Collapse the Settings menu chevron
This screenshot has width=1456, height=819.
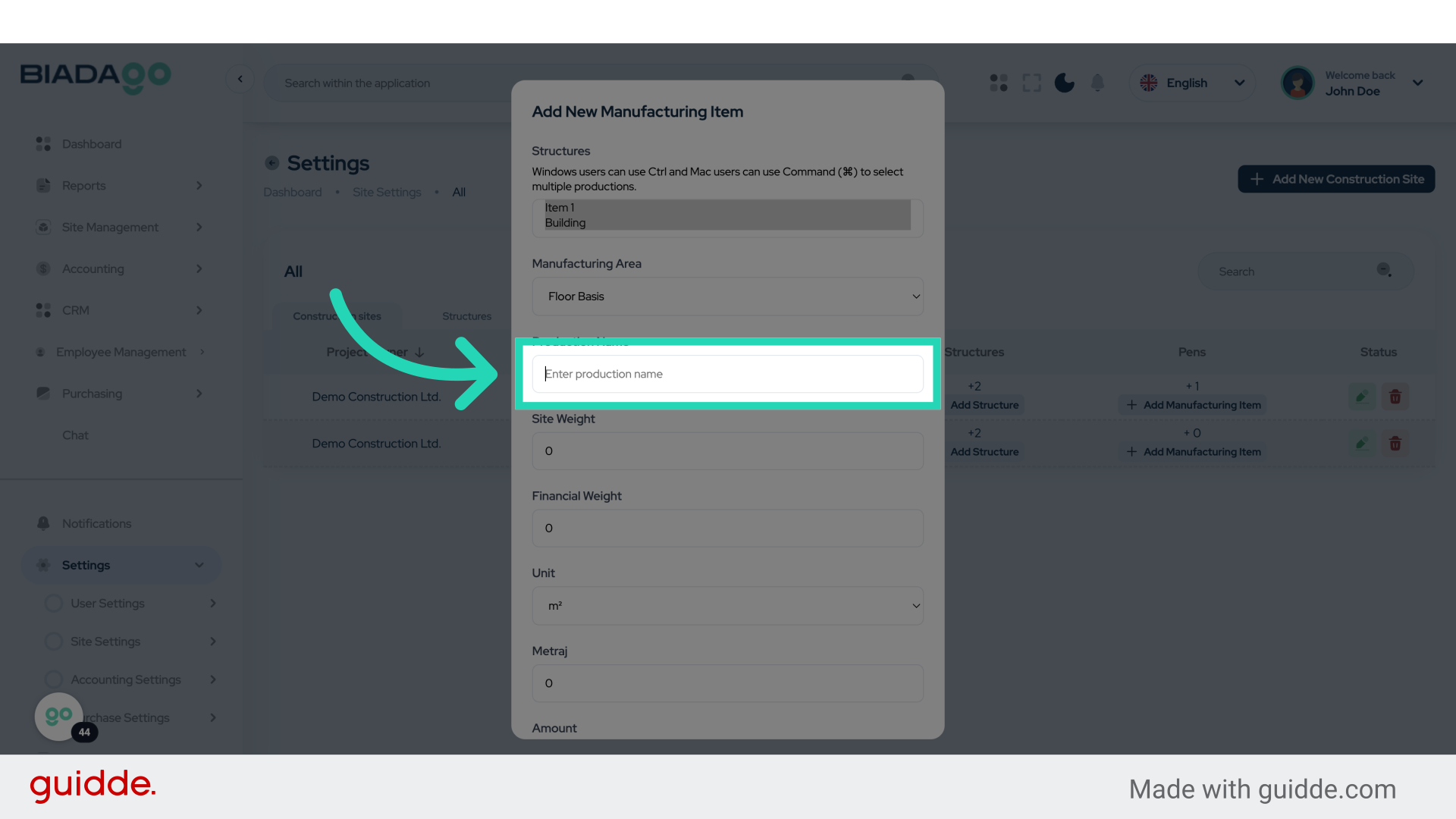pos(199,565)
